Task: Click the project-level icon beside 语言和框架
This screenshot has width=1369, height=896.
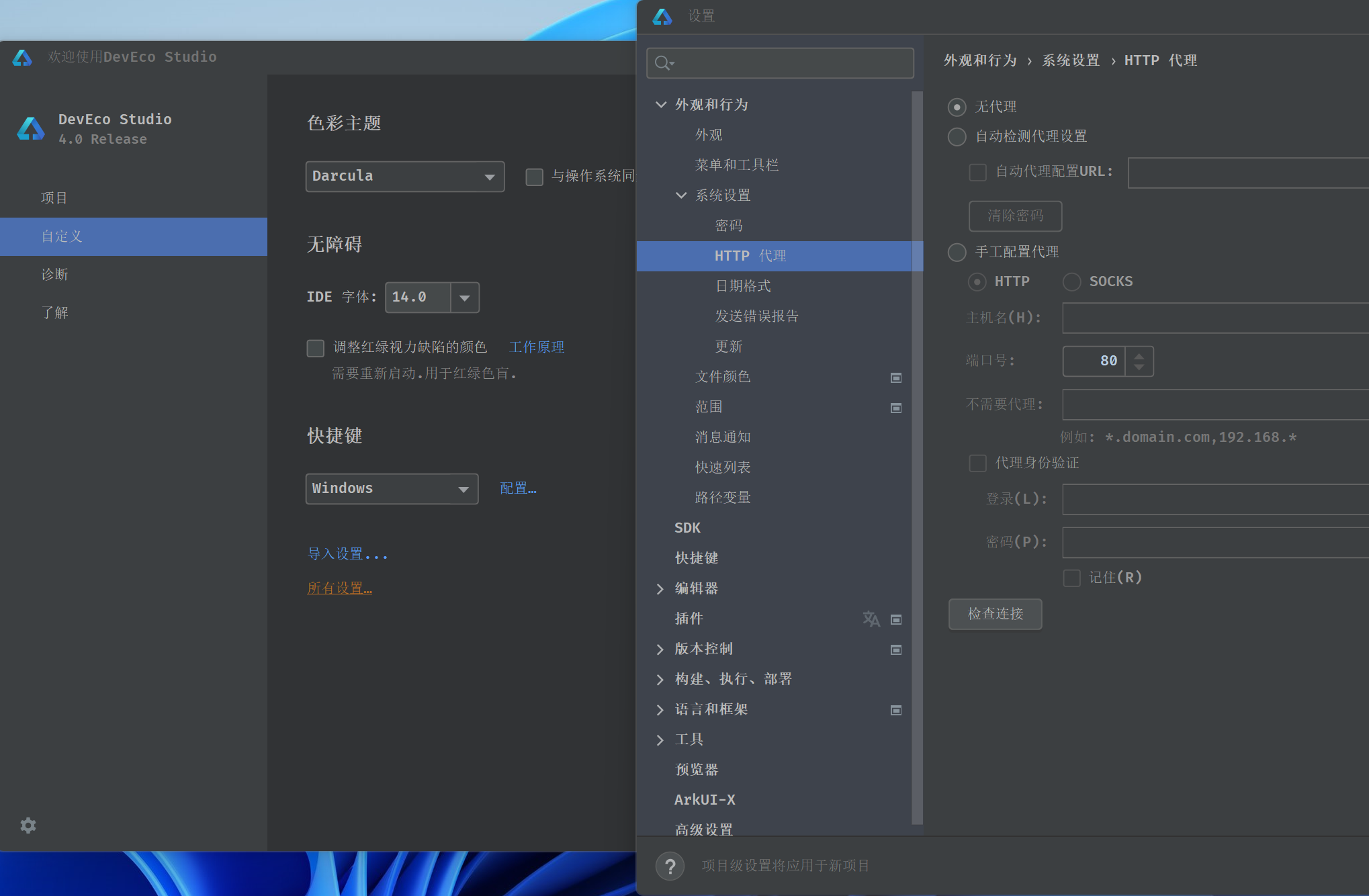Action: point(896,710)
